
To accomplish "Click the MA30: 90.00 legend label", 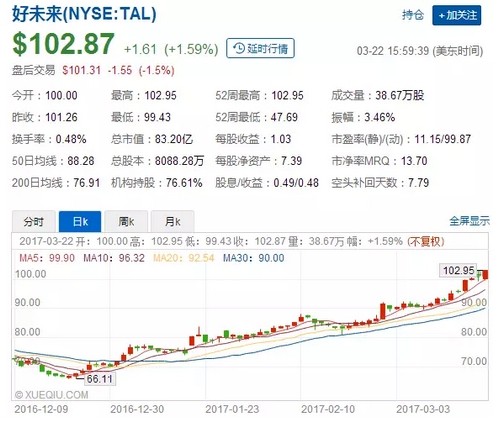I will [x=254, y=258].
